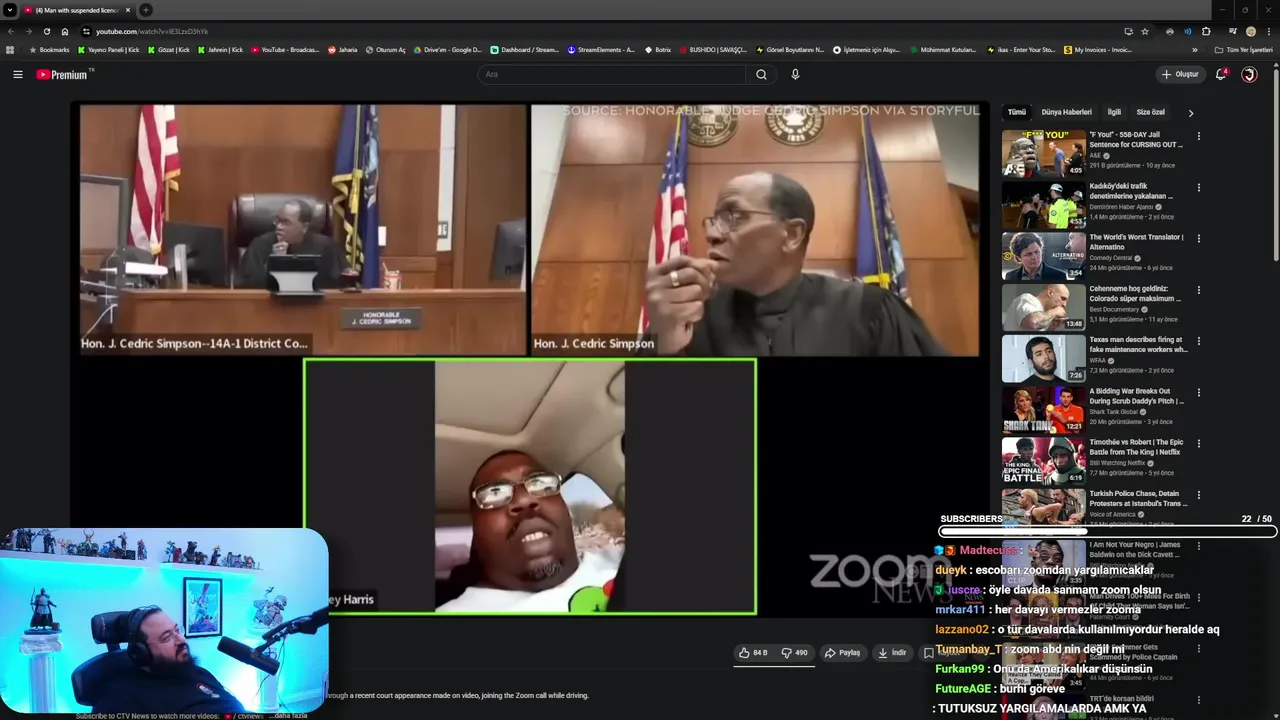Click the 'İndir' download button
The width and height of the screenshot is (1280, 720).
pos(892,653)
